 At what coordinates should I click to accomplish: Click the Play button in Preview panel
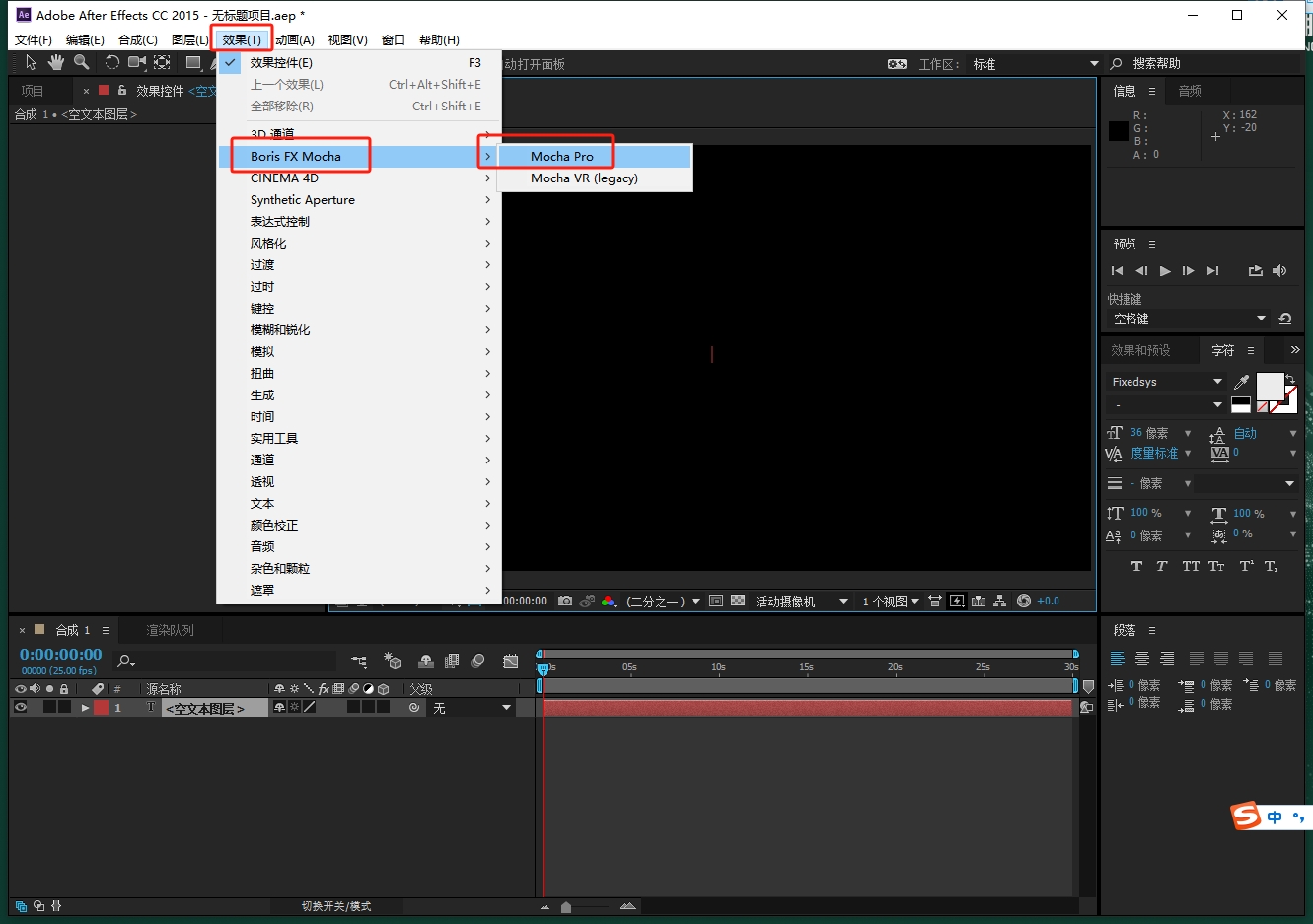pos(1165,270)
